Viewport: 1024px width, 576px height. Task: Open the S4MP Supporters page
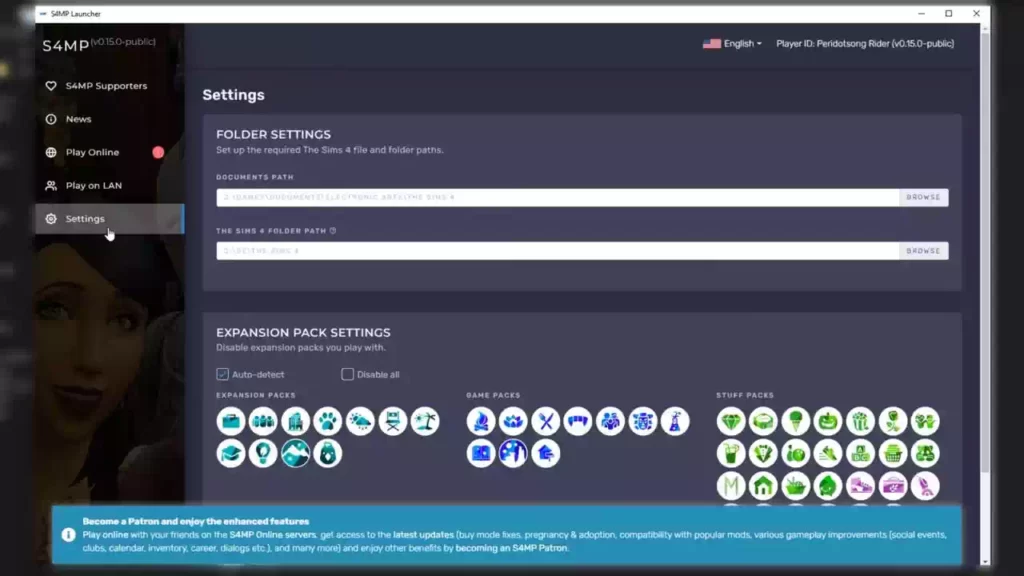point(106,86)
